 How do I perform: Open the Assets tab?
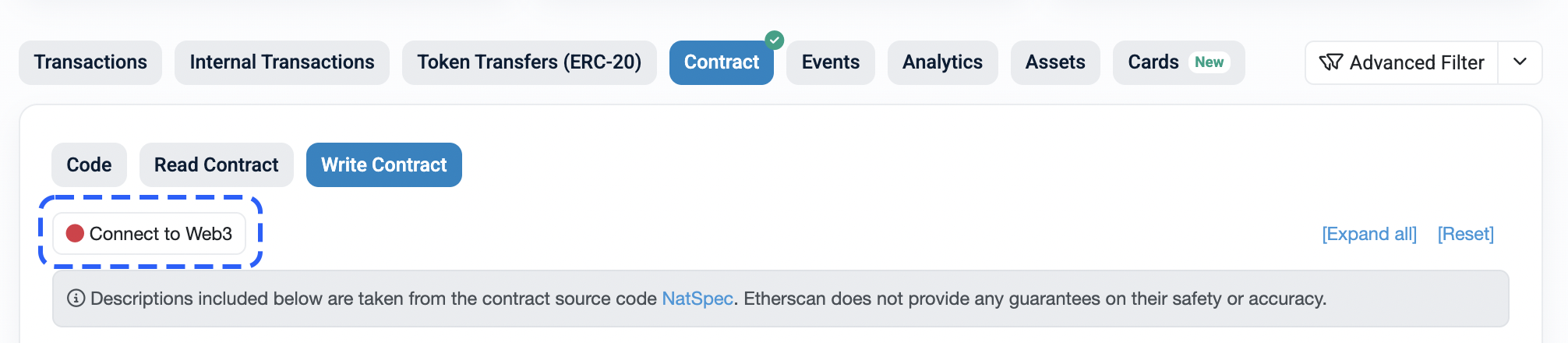(1055, 62)
